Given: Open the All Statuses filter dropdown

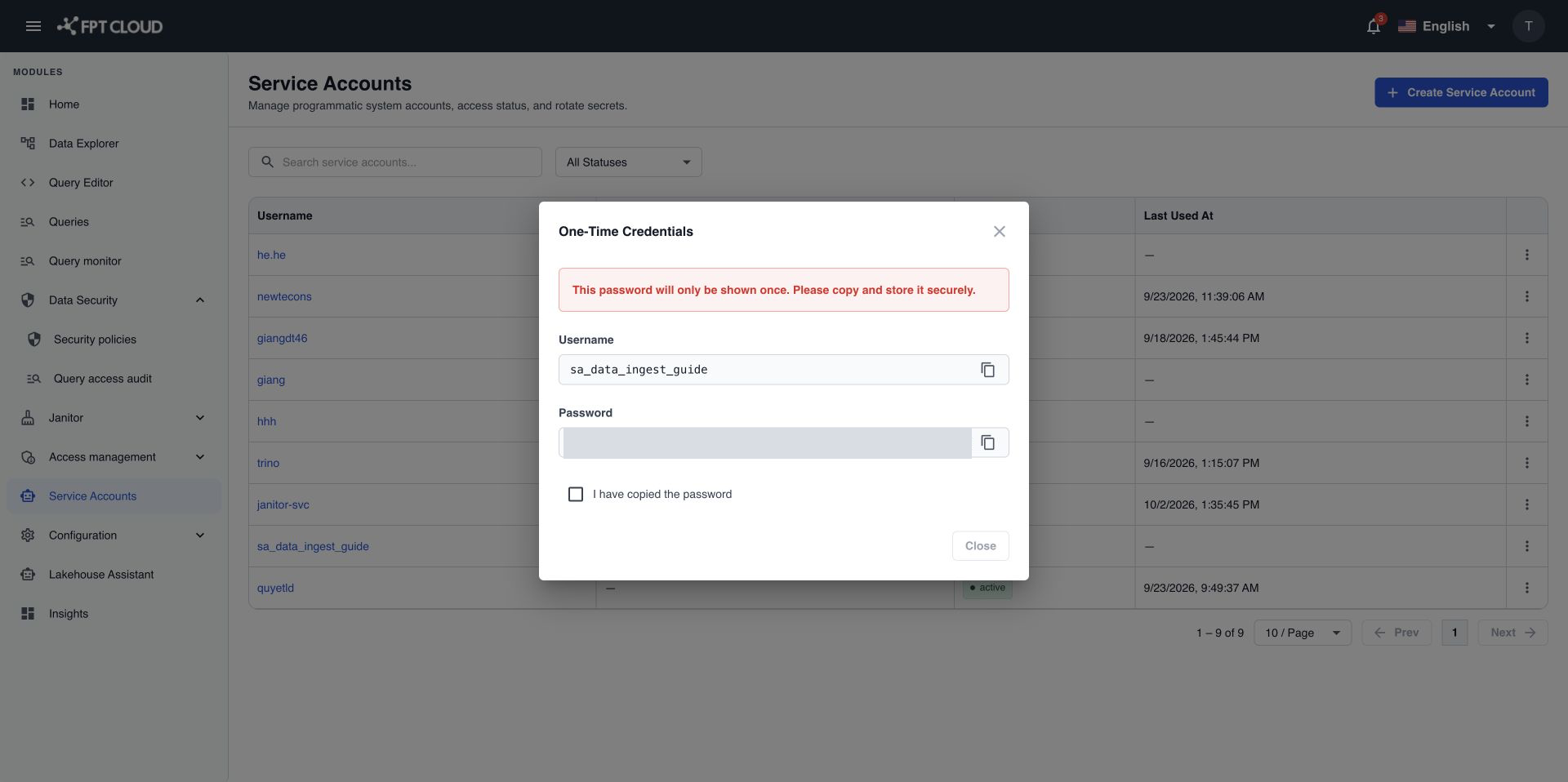Looking at the screenshot, I should (x=629, y=162).
